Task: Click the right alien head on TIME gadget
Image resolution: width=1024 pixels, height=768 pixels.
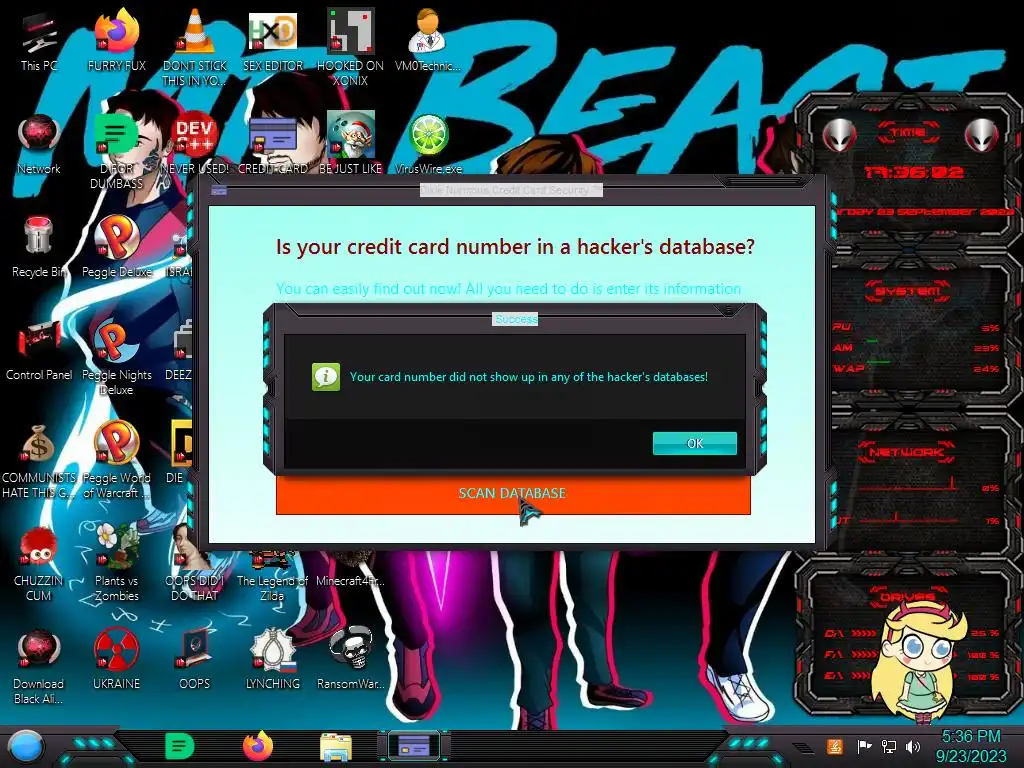Action: (982, 136)
